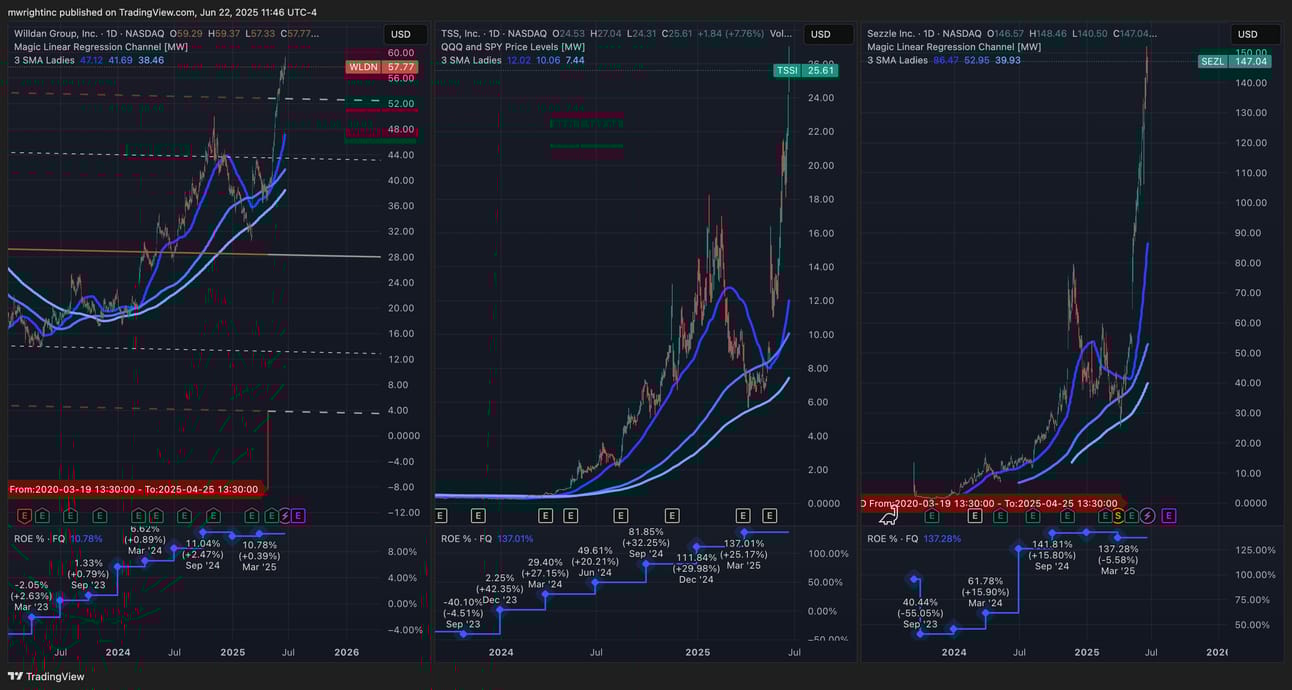
Task: Select the TSS, Inc. chart title
Action: pyautogui.click(x=462, y=33)
